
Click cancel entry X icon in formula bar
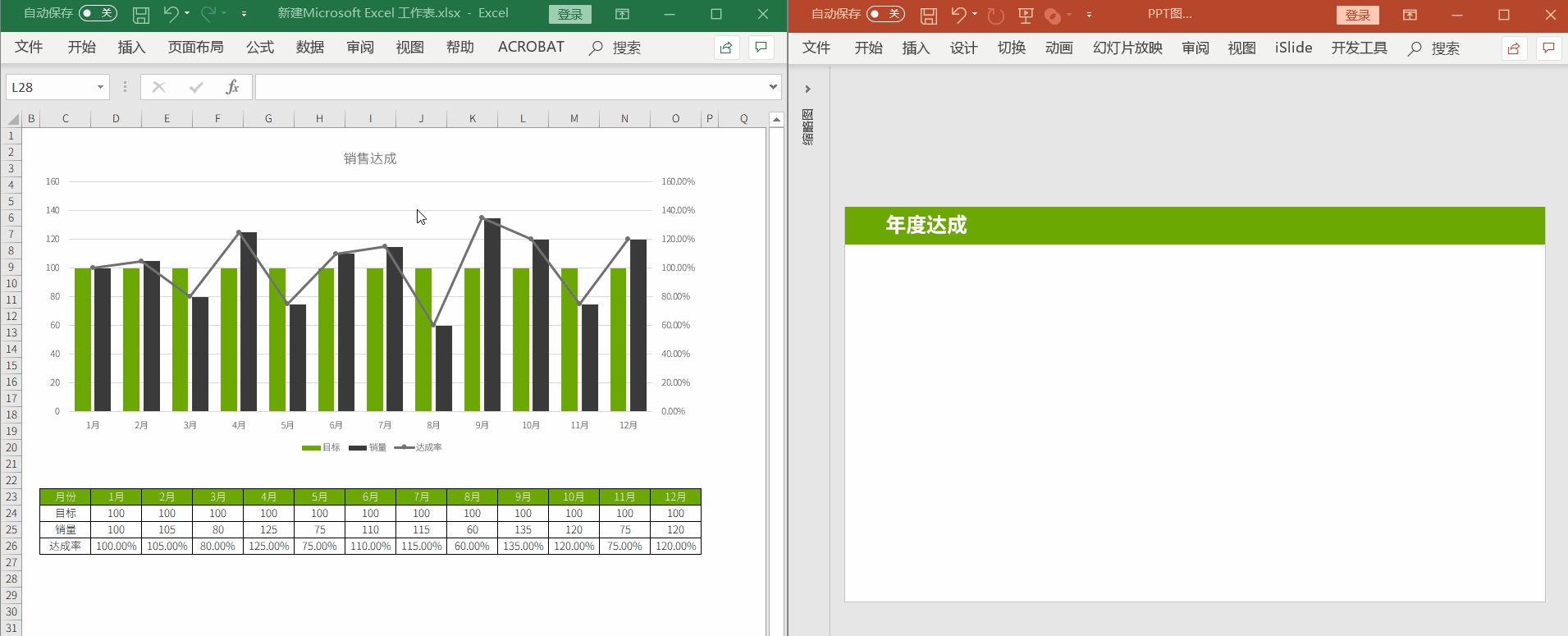(x=158, y=87)
